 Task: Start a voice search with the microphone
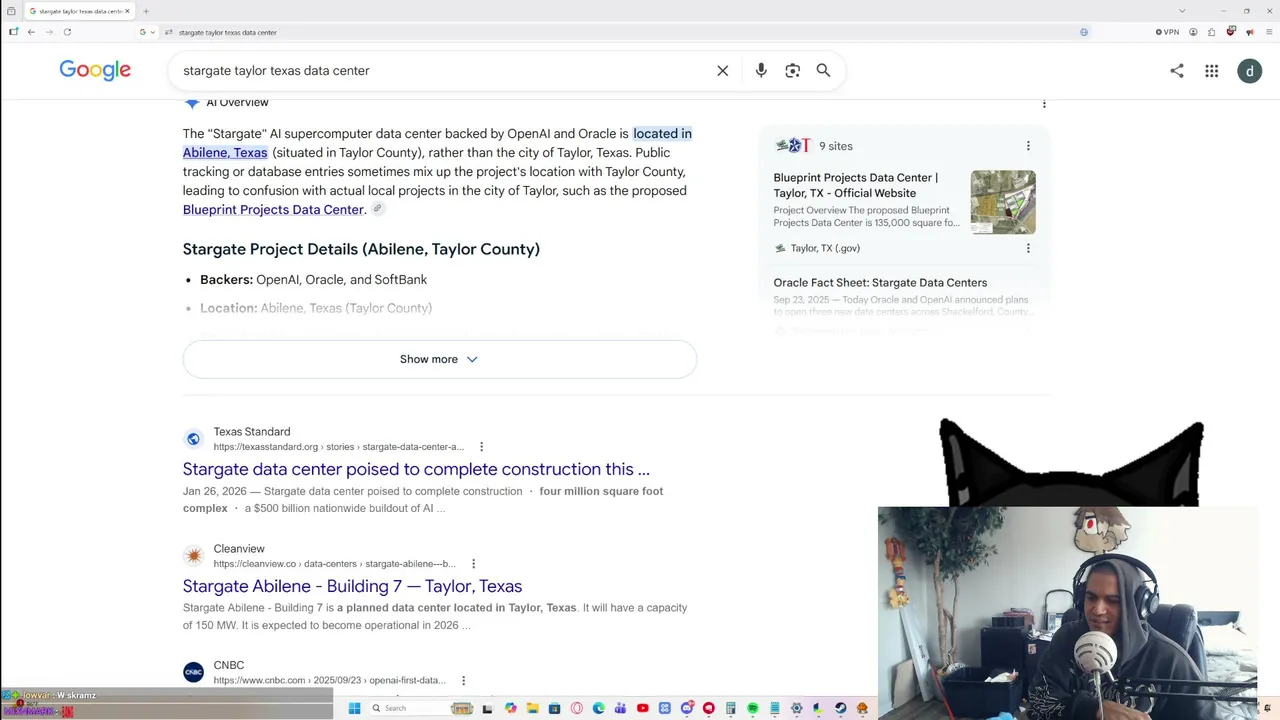click(x=761, y=71)
